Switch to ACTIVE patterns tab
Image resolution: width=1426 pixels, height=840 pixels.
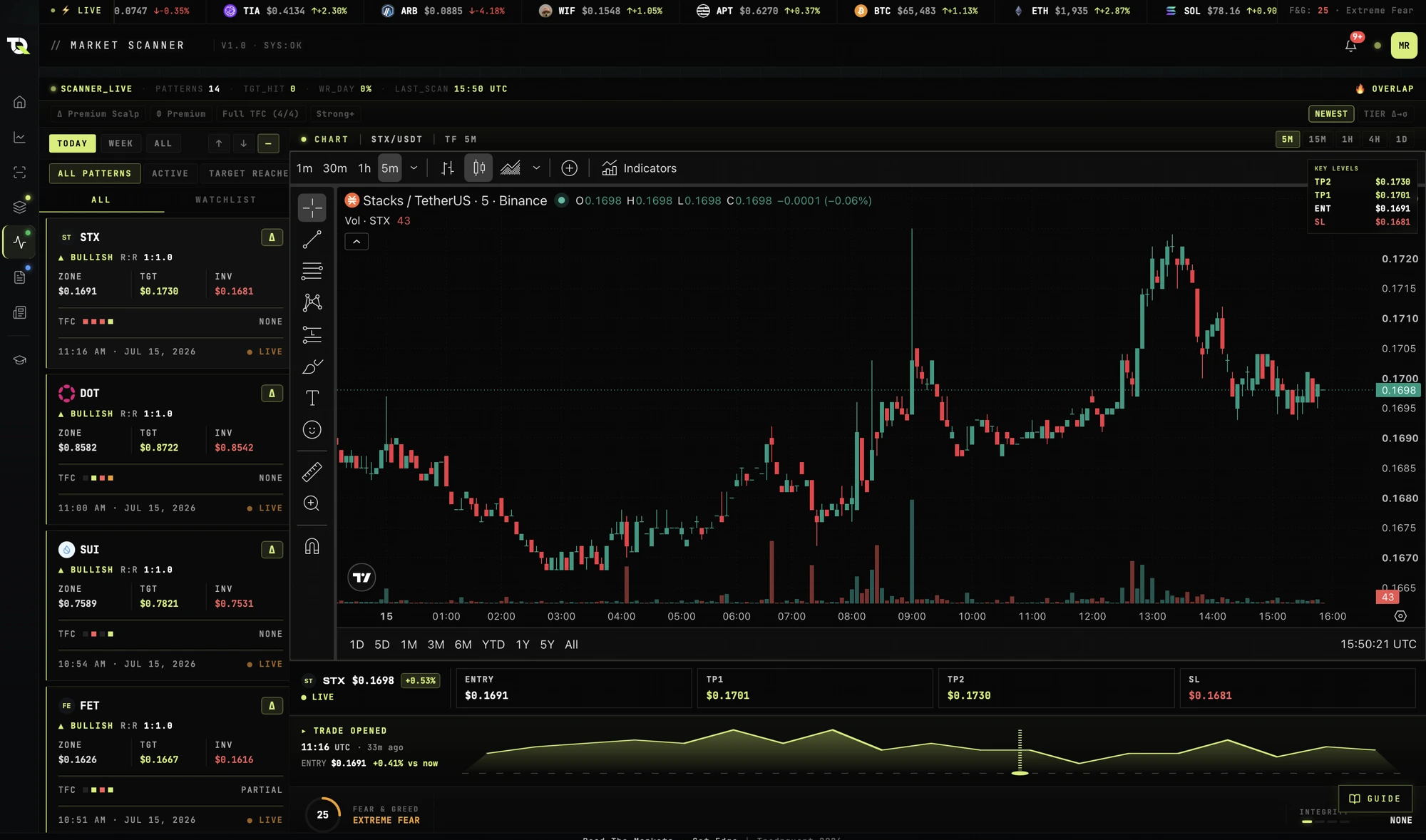[170, 173]
